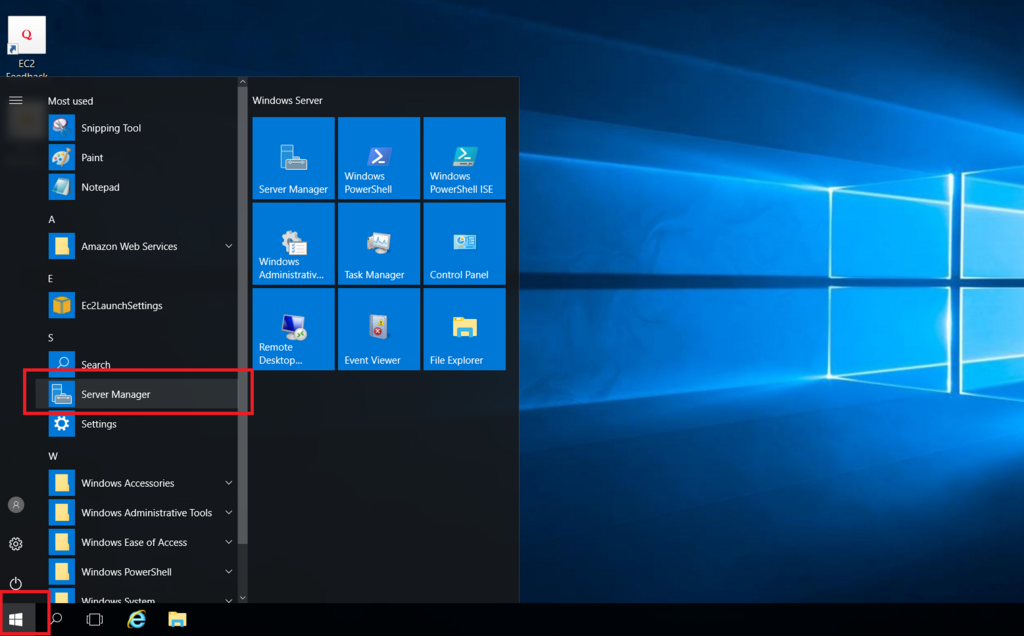
Task: Open File Explorer from the taskbar
Action: pos(177,619)
